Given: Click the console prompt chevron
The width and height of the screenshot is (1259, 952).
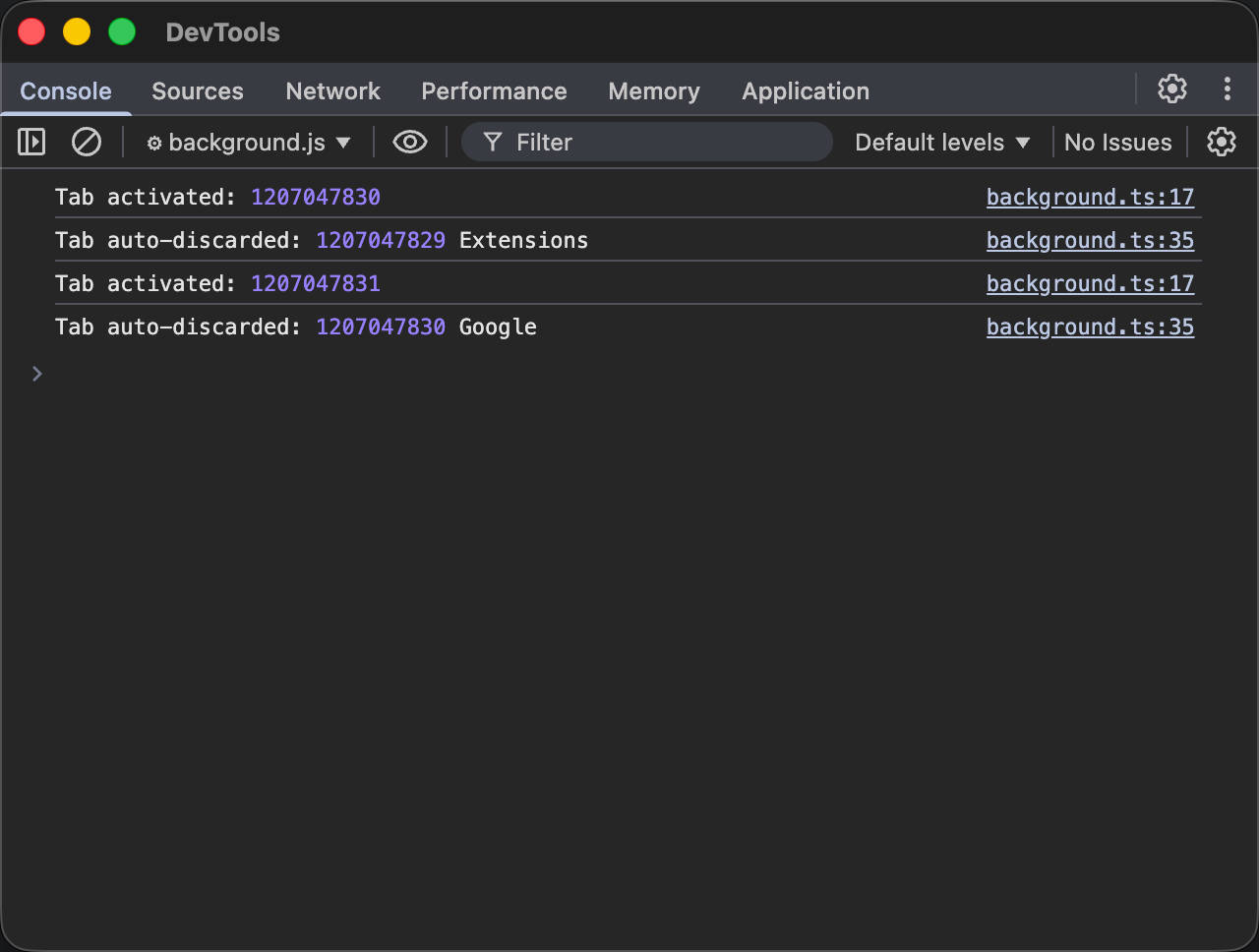Looking at the screenshot, I should click(37, 374).
